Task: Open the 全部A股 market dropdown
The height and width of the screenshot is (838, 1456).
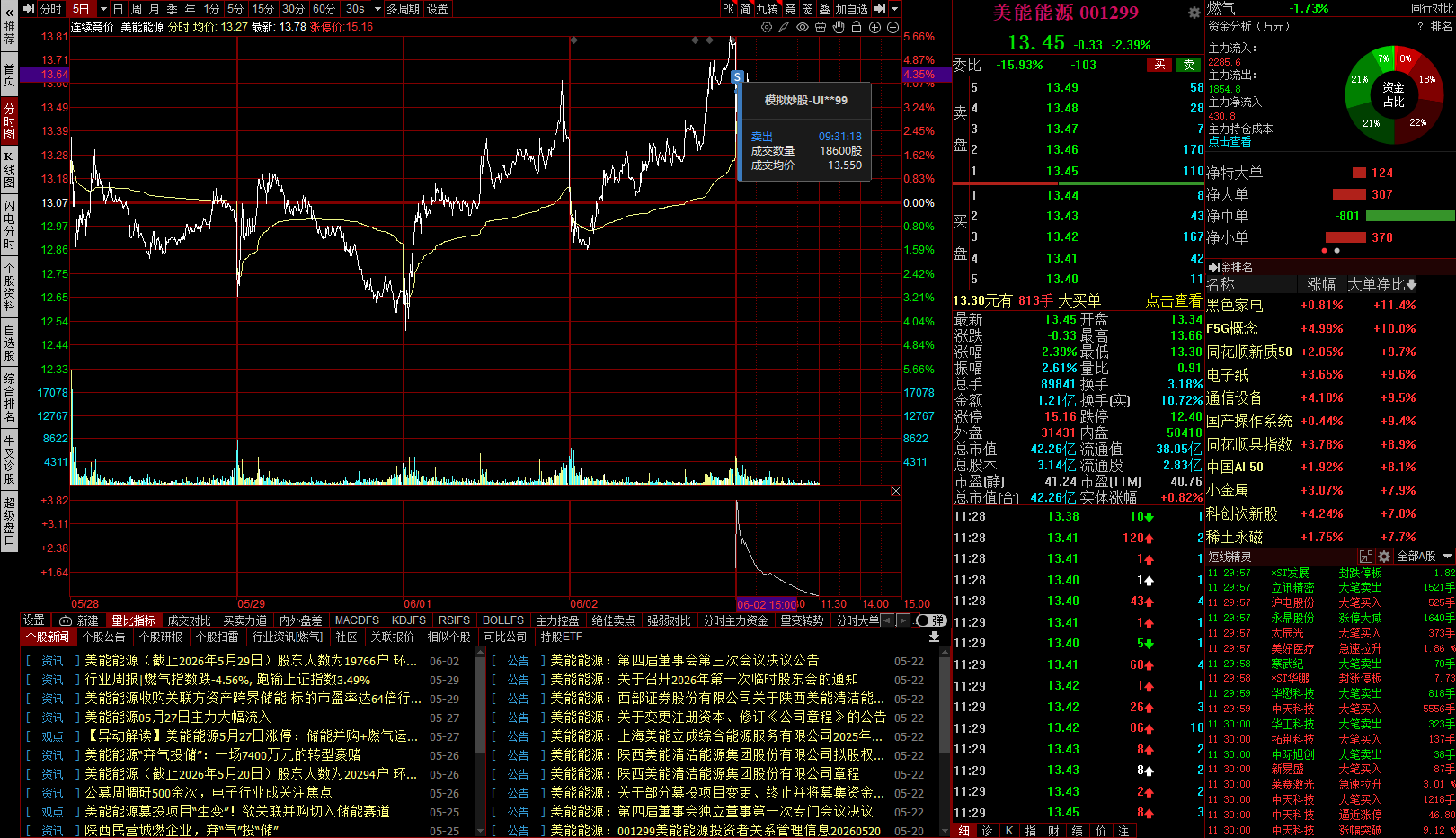Action: pyautogui.click(x=1423, y=557)
